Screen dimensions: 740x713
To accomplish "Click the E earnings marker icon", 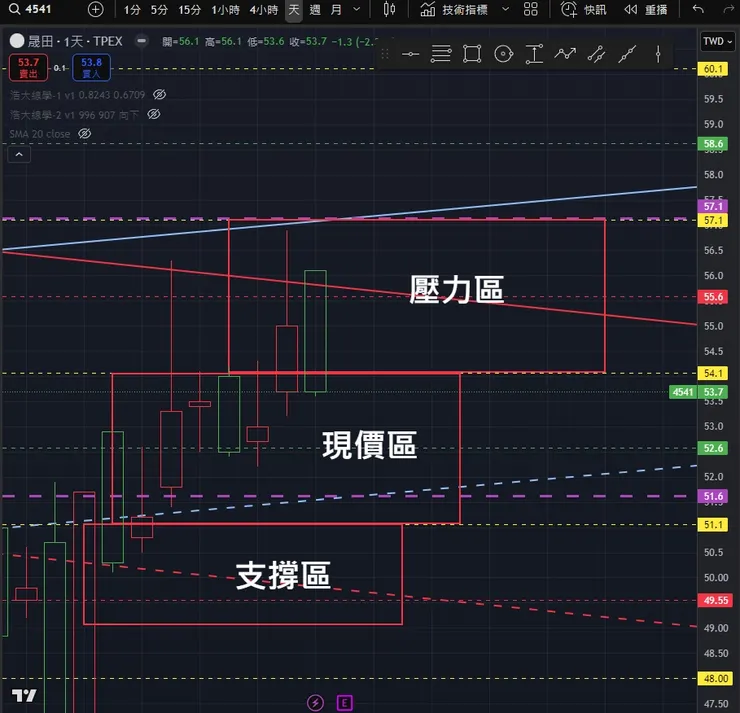I will point(345,703).
